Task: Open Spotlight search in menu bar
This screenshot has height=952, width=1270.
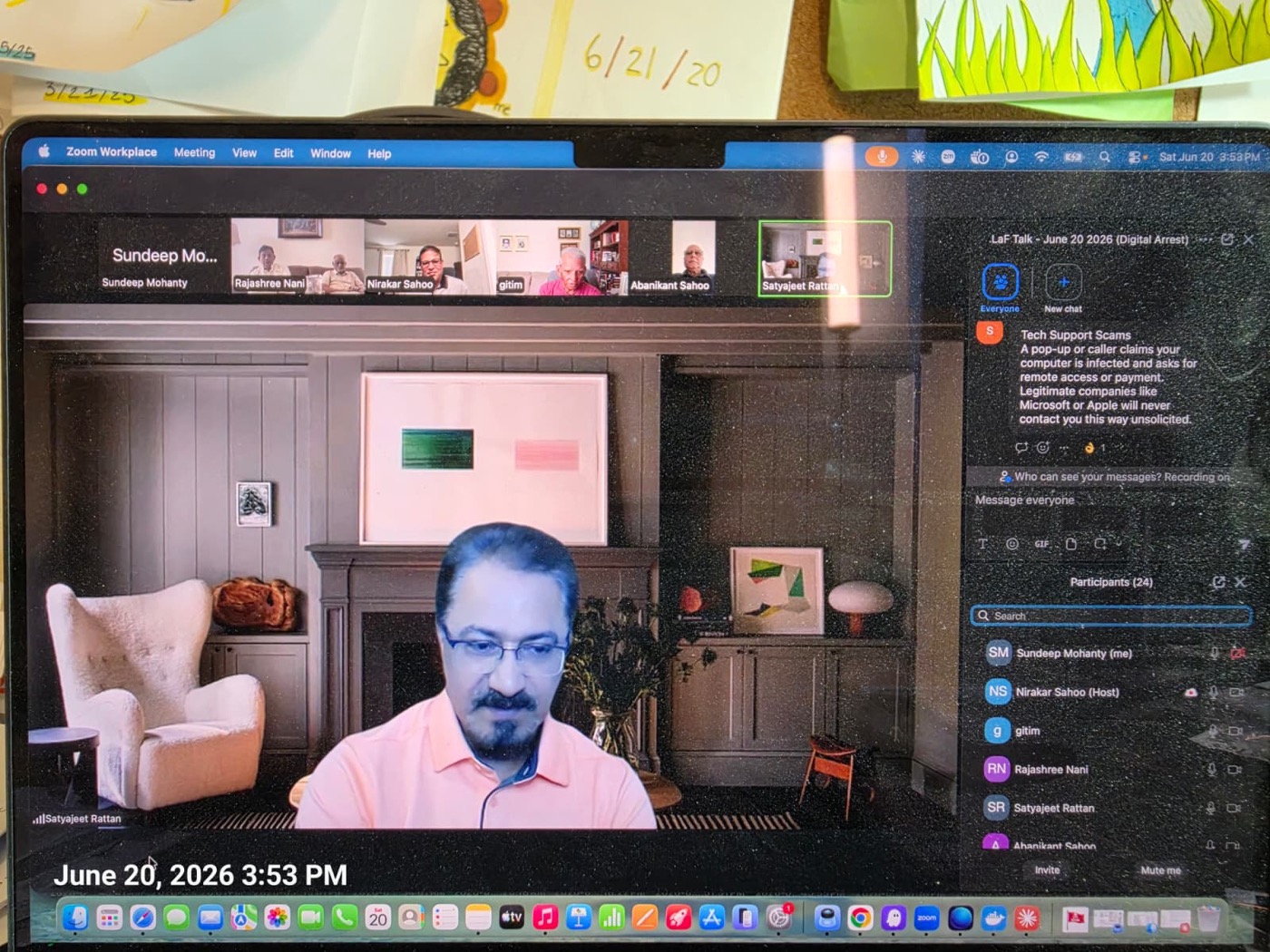Action: (x=1104, y=157)
